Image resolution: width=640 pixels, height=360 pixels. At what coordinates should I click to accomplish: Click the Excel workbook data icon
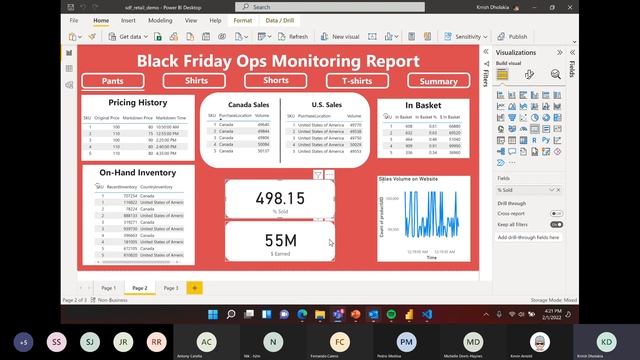click(x=158, y=37)
